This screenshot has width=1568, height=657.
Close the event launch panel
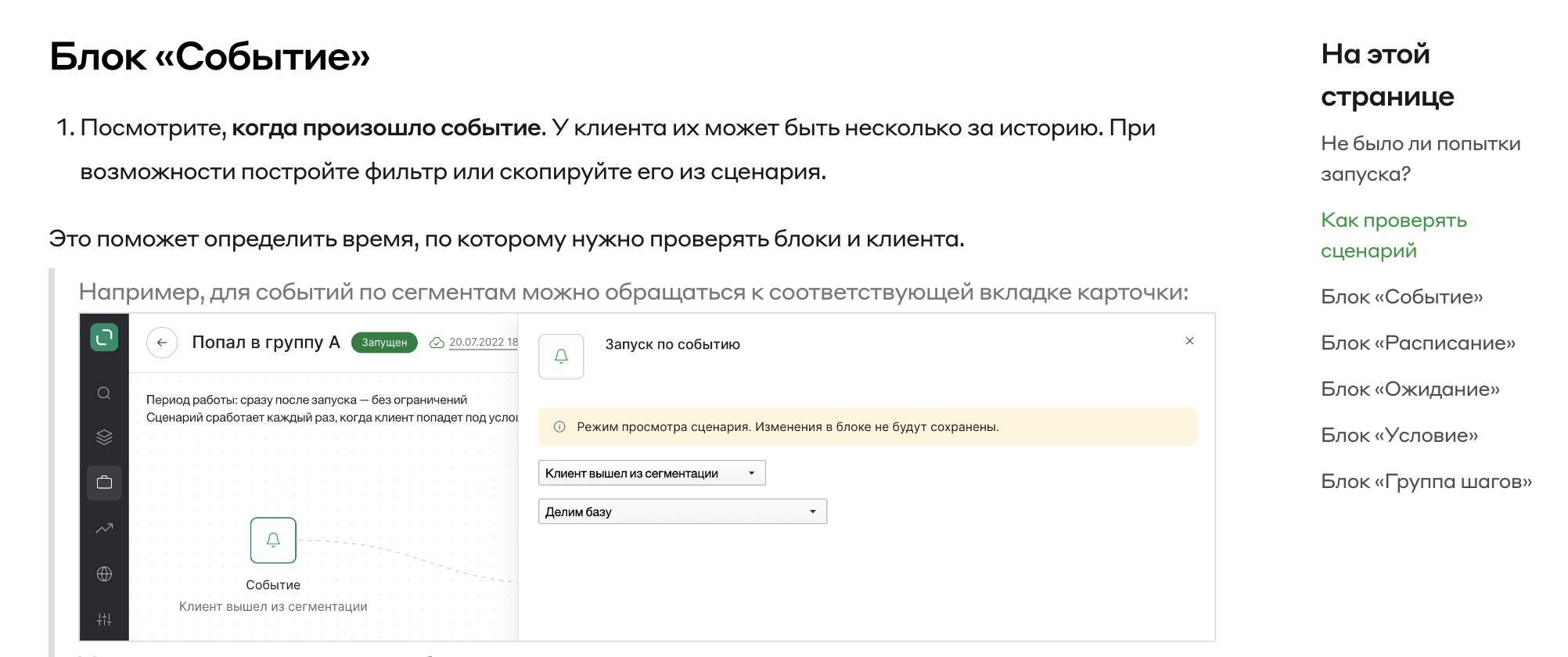point(1189,341)
